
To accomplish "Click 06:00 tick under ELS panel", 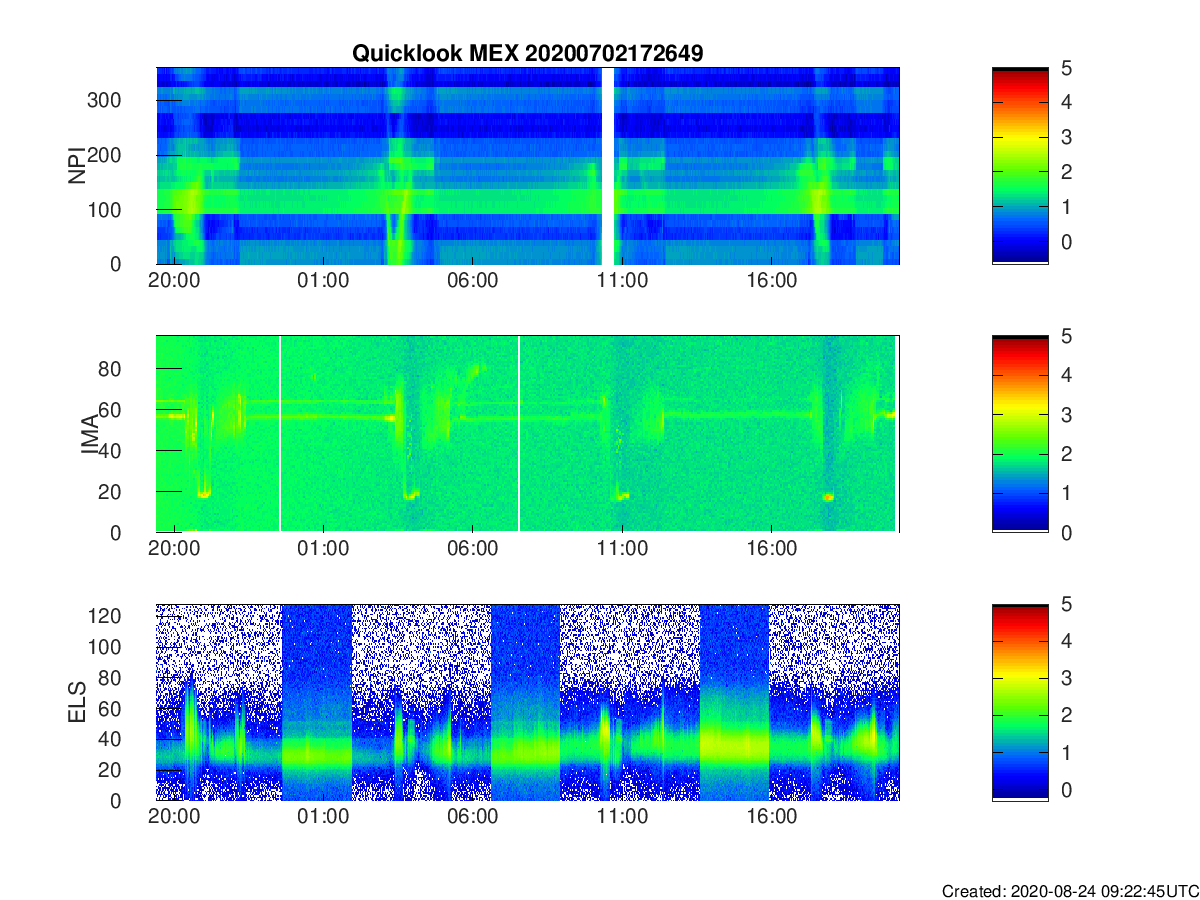I will [472, 817].
